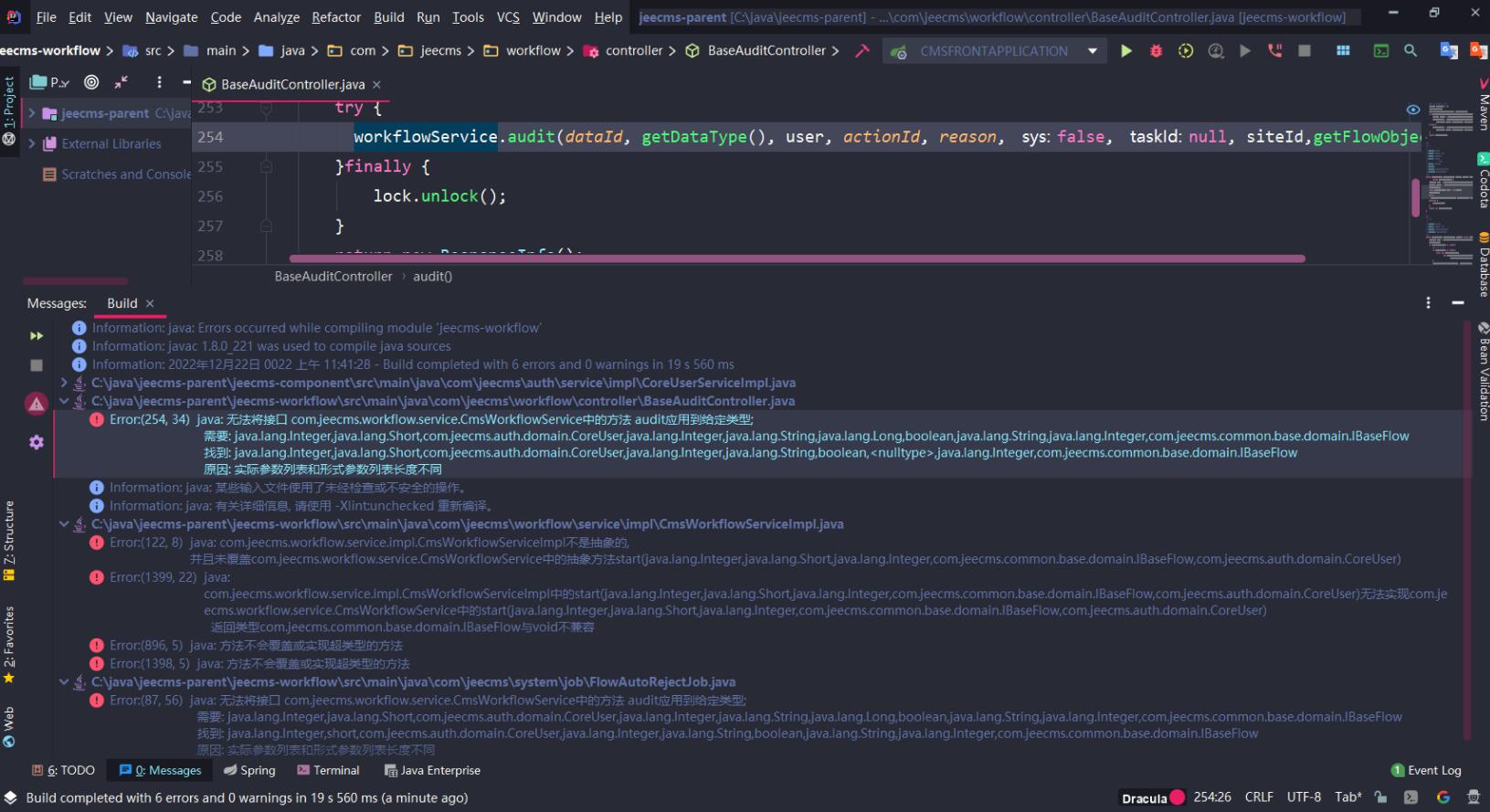Click the Dracula theme status widget
Screen dimensions: 1490x812
tap(1144, 797)
